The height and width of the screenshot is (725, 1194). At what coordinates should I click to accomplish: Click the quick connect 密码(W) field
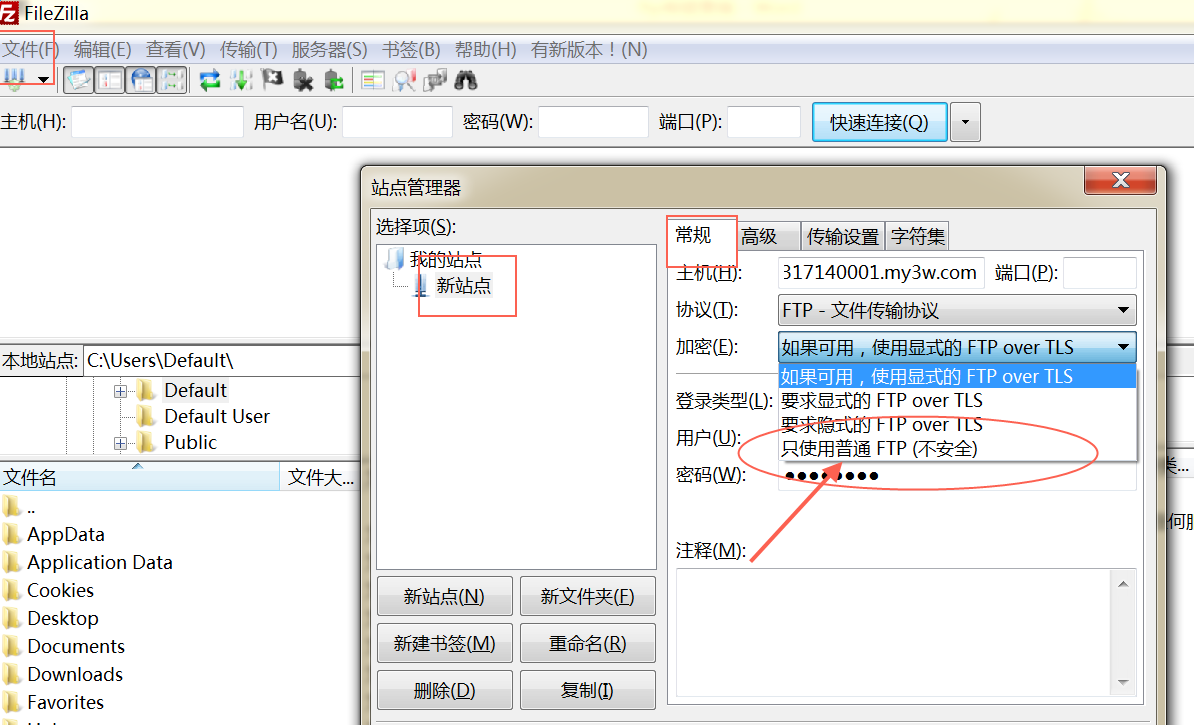click(x=593, y=122)
